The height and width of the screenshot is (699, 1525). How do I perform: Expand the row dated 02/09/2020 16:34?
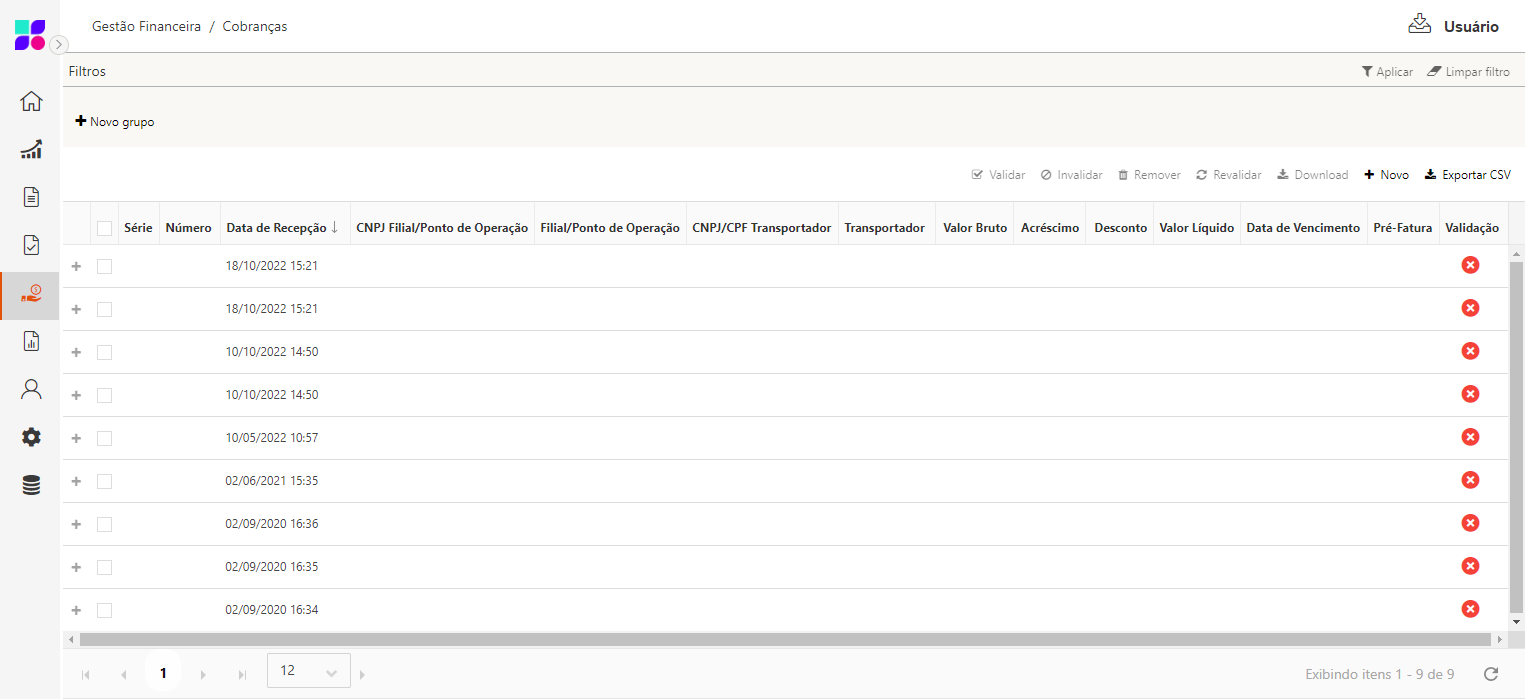click(x=76, y=610)
